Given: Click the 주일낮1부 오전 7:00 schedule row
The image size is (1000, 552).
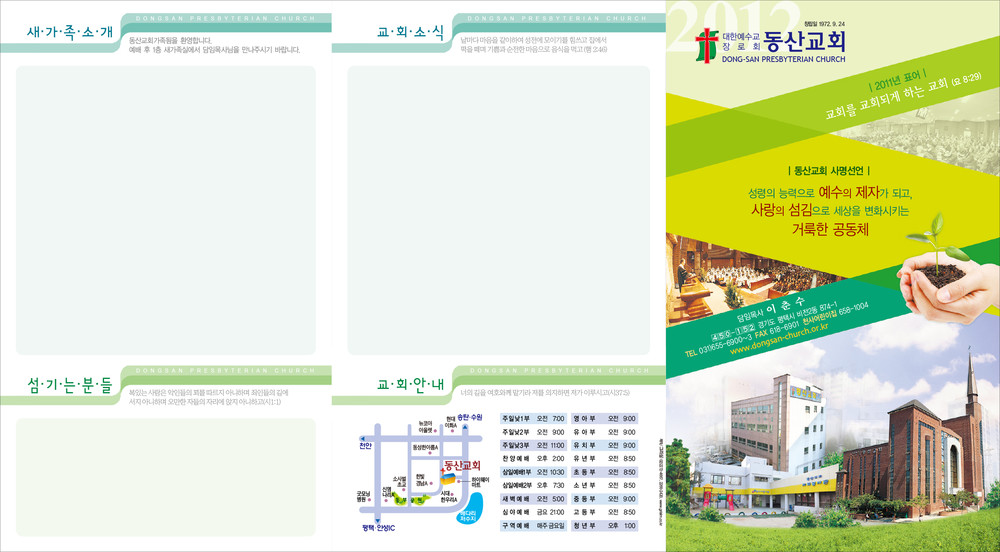Looking at the screenshot, I should 533,418.
